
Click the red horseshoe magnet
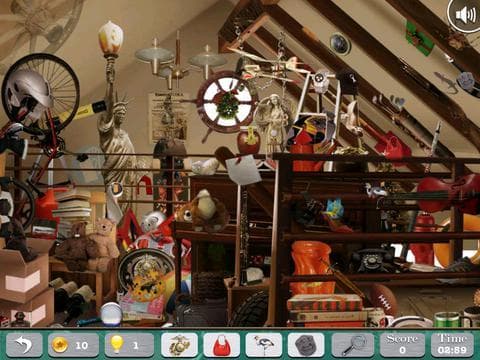coord(145,186)
